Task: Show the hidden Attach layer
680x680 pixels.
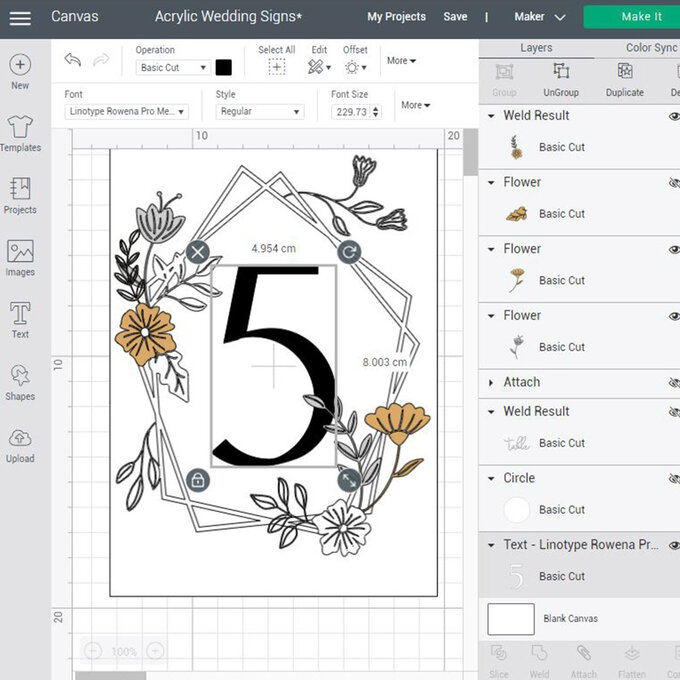Action: point(673,383)
